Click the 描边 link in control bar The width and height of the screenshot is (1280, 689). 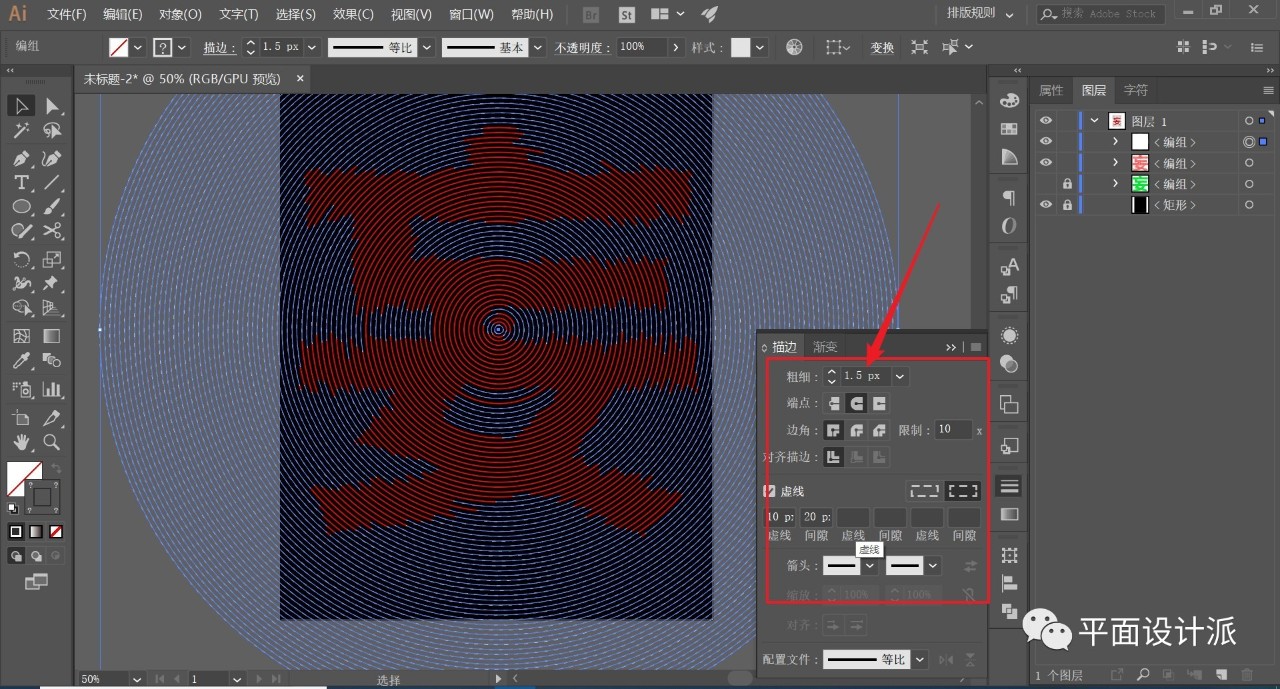(x=218, y=48)
